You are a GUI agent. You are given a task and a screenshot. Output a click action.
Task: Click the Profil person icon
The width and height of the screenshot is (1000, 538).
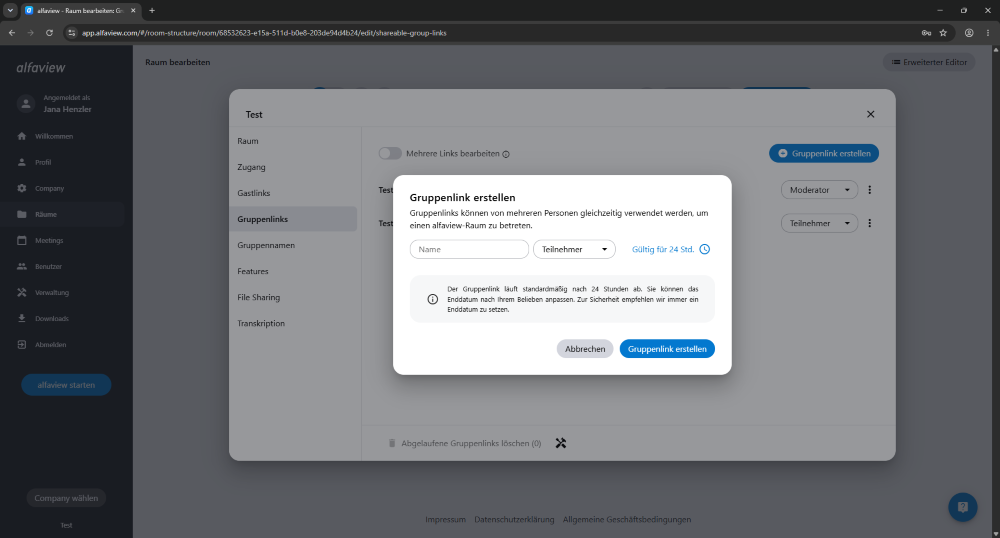click(22, 162)
